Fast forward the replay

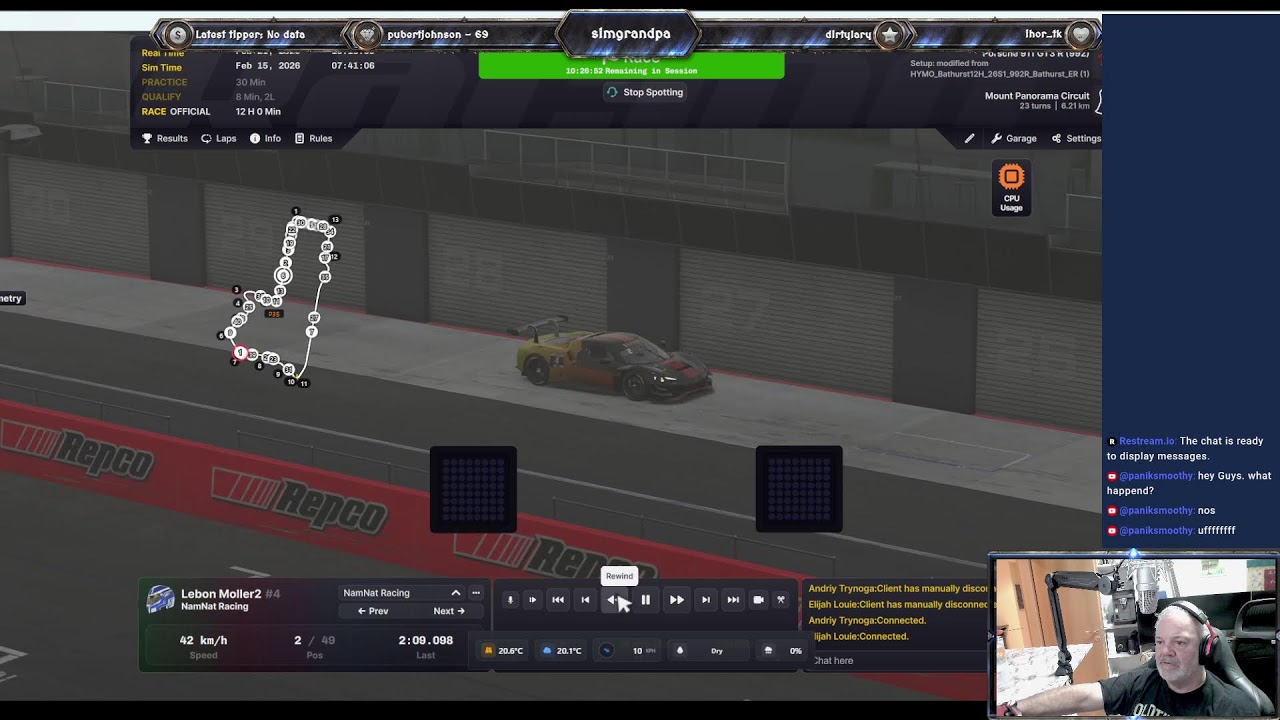pyautogui.click(x=677, y=600)
